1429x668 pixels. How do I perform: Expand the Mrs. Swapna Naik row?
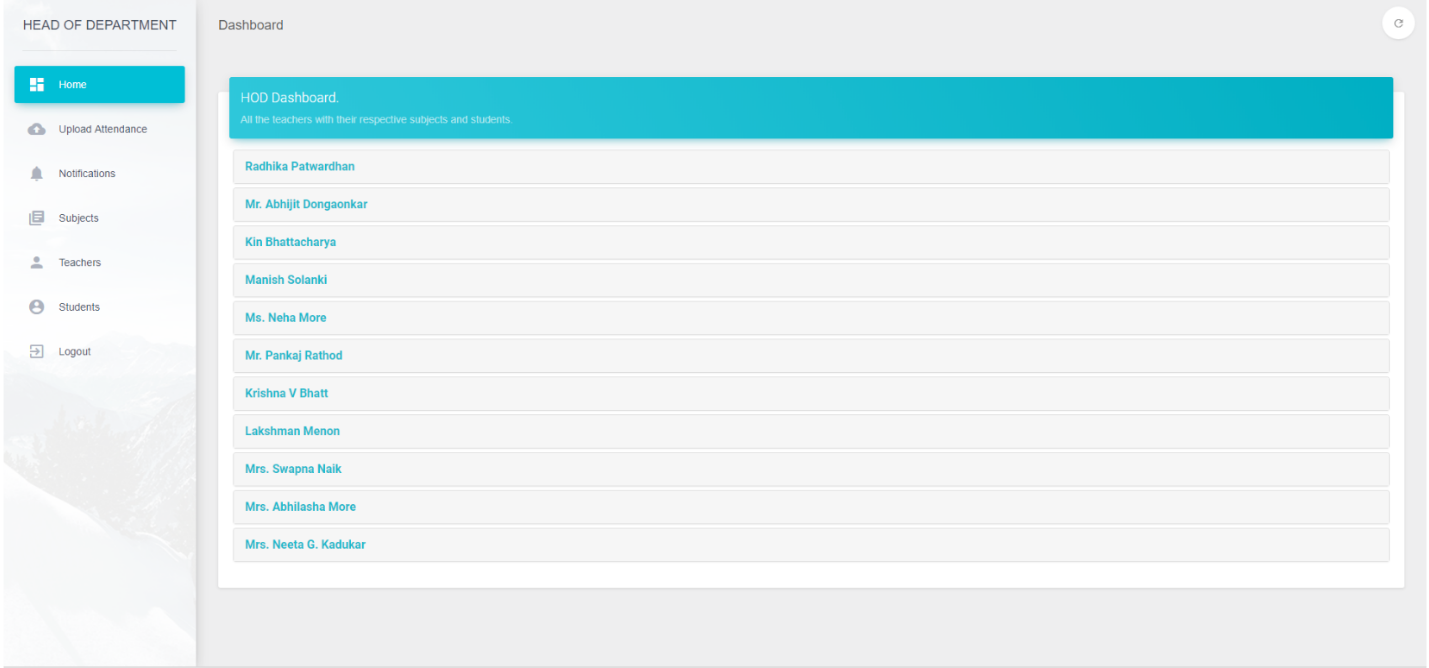[x=811, y=469]
